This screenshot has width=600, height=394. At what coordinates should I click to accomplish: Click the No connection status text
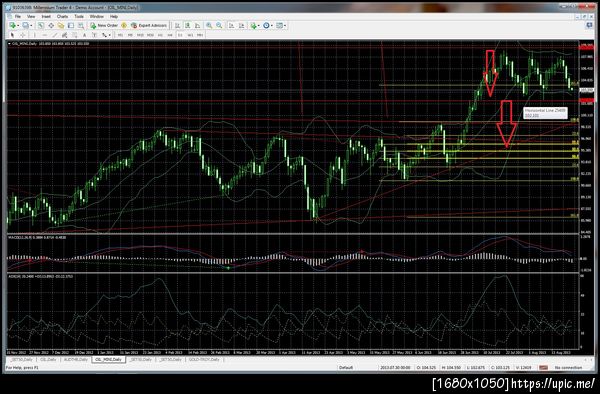tap(568, 368)
